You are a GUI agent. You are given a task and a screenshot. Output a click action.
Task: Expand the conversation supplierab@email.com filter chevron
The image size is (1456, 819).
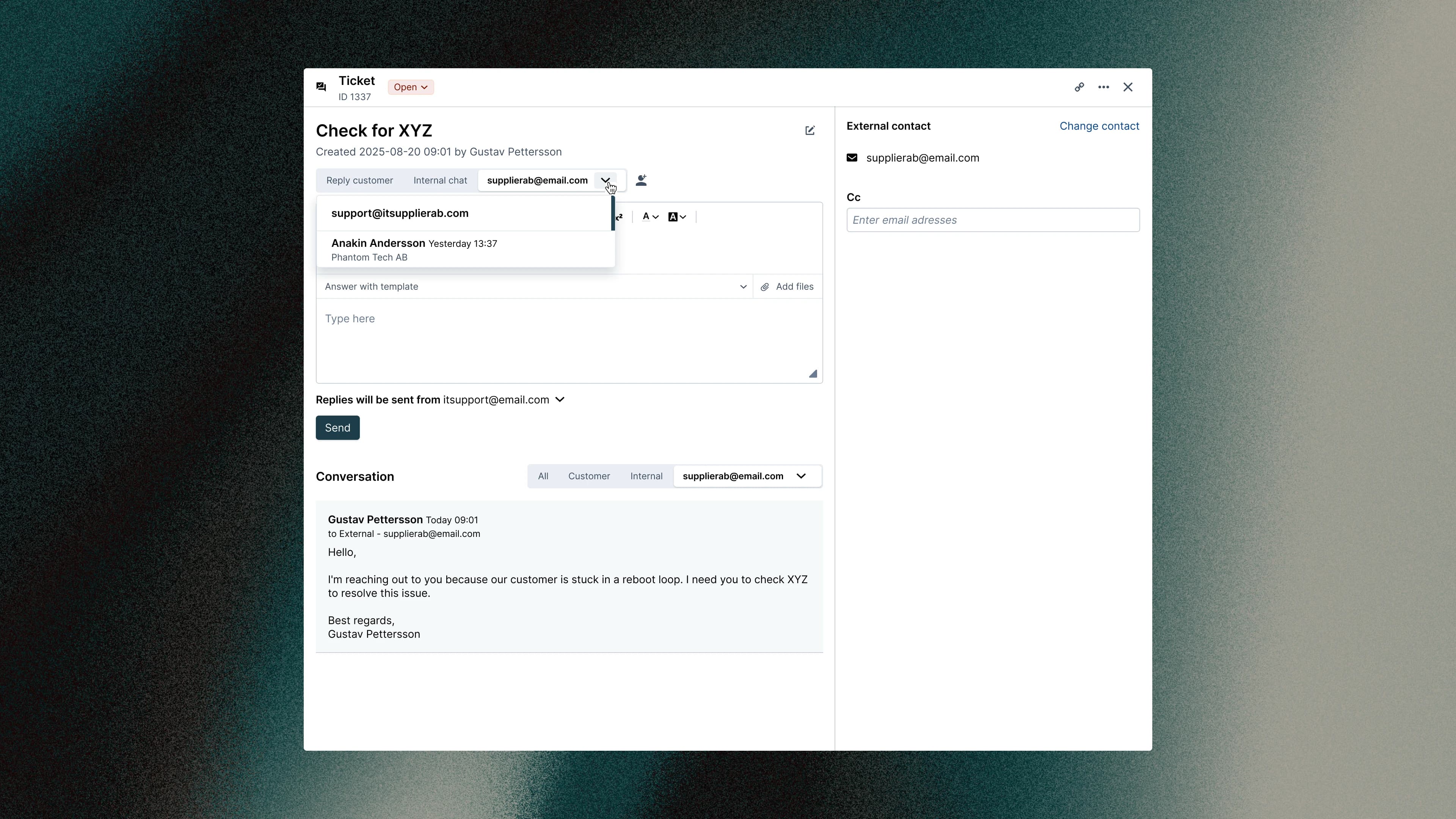click(x=801, y=476)
